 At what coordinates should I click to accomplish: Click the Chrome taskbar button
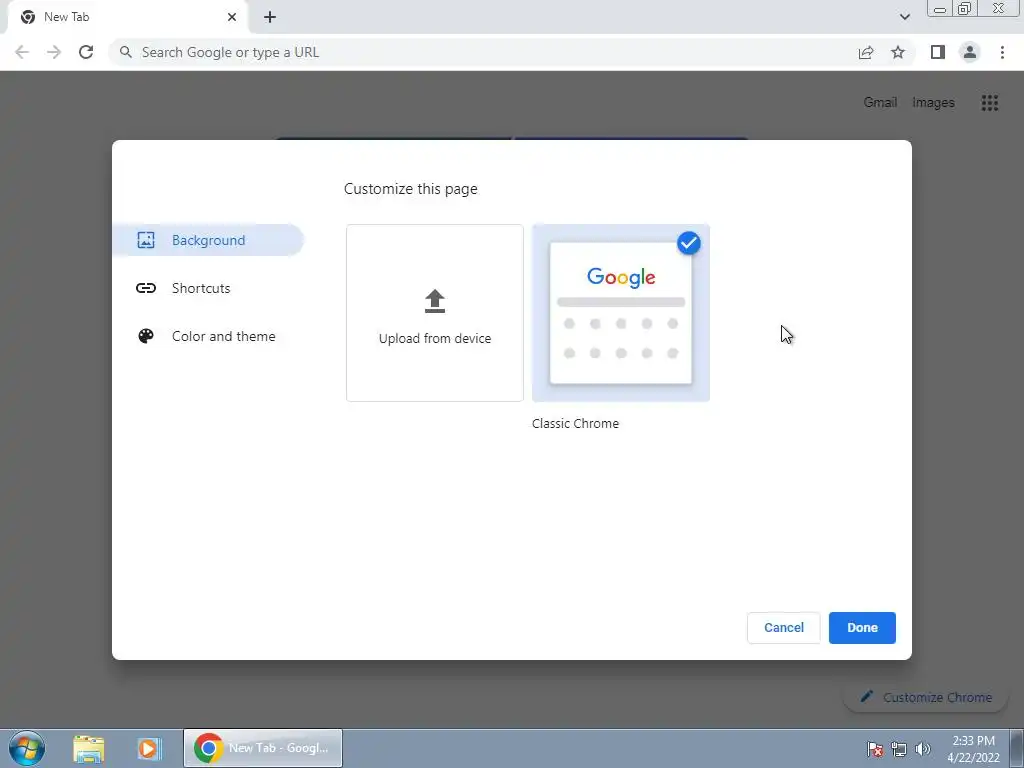[x=263, y=748]
